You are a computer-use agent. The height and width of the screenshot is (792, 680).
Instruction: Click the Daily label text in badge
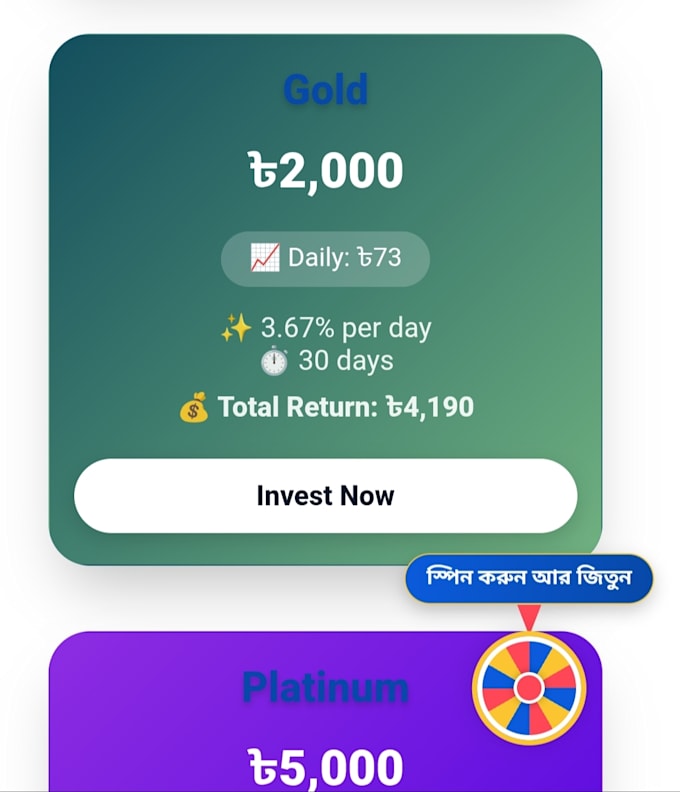[x=318, y=258]
